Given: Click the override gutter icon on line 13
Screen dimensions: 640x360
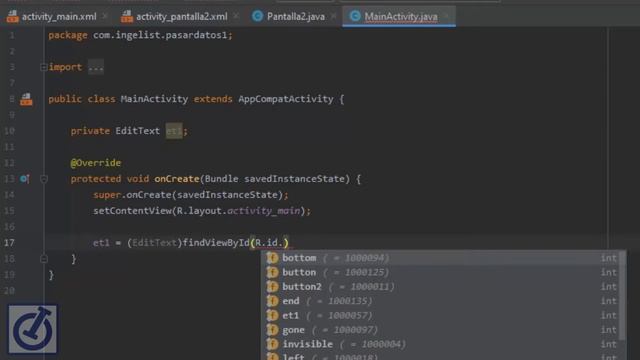Looking at the screenshot, I should [24, 179].
